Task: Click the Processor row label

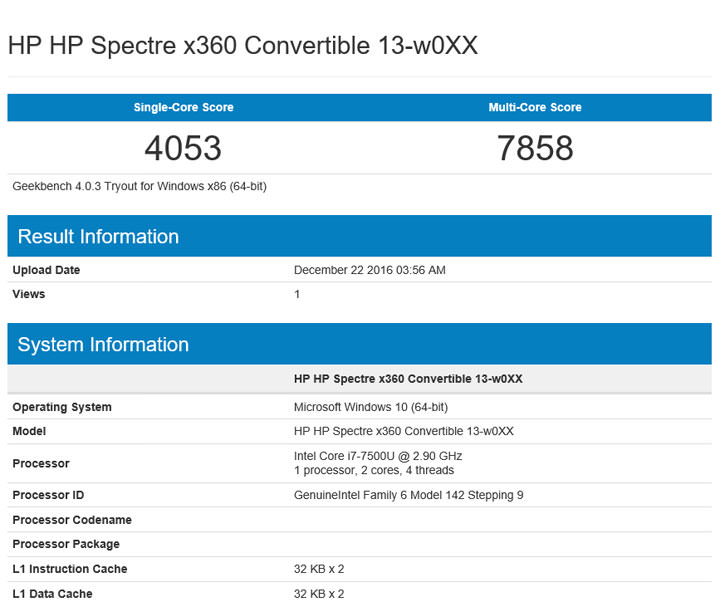Action: tap(41, 463)
